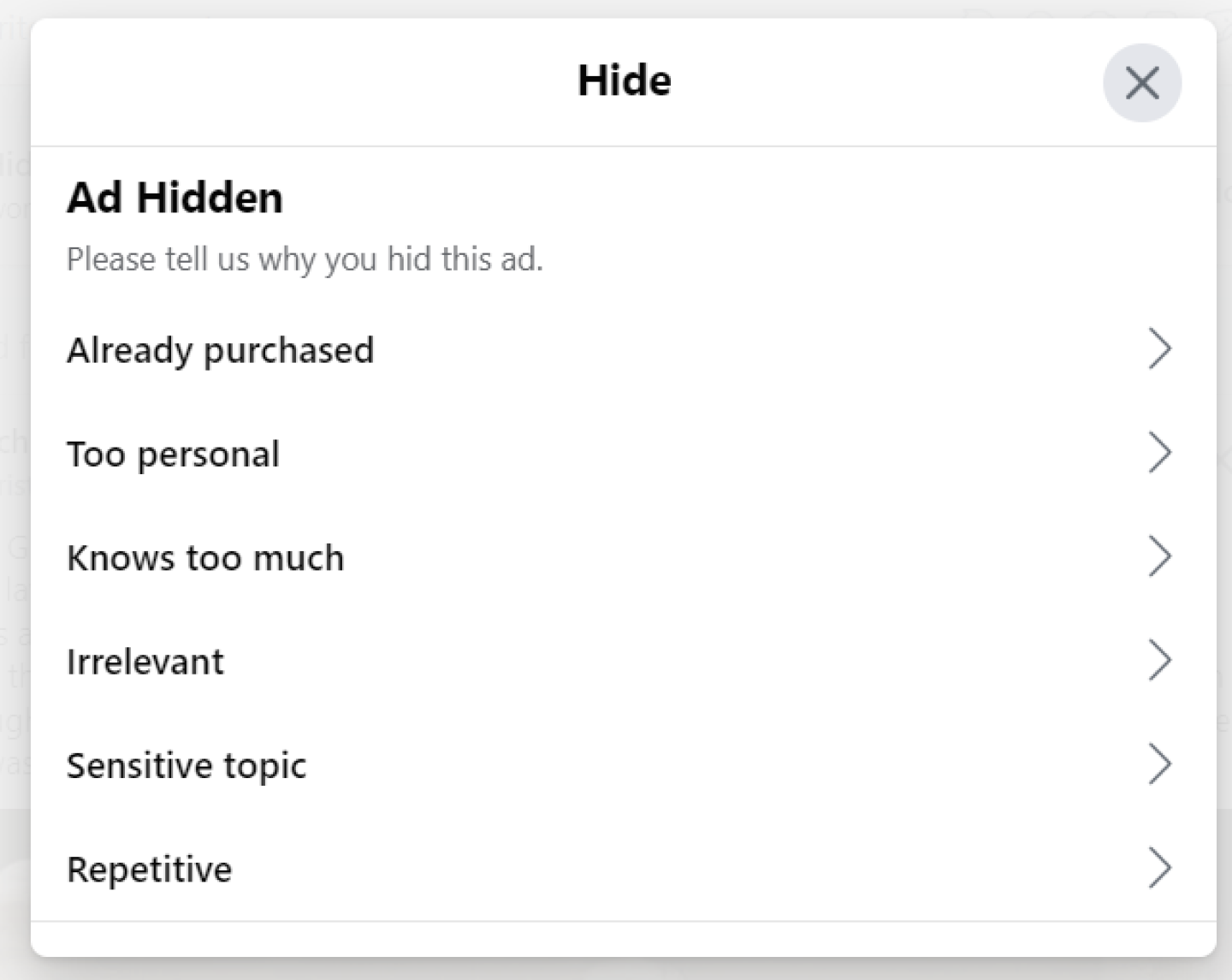Pick the Knows too much option

[205, 558]
